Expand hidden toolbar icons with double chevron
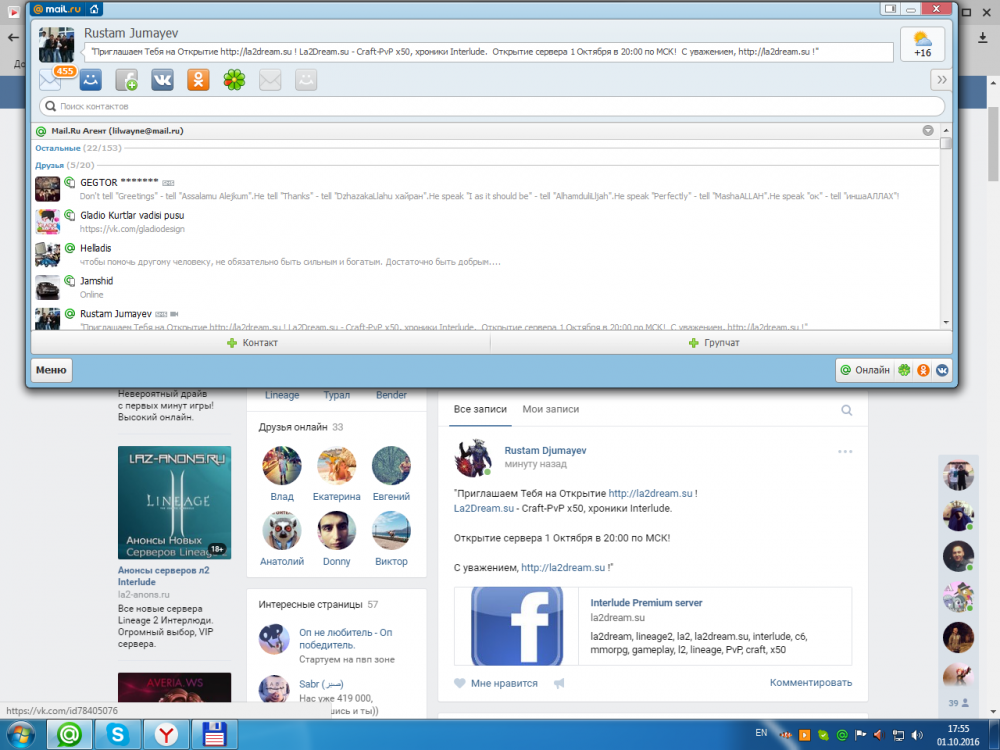The image size is (1000, 750). (941, 80)
